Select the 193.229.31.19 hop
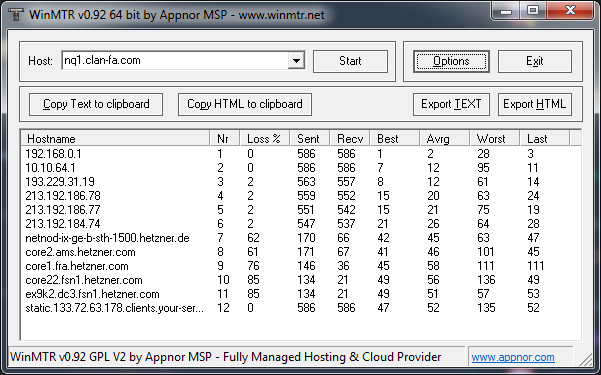 coord(301,182)
